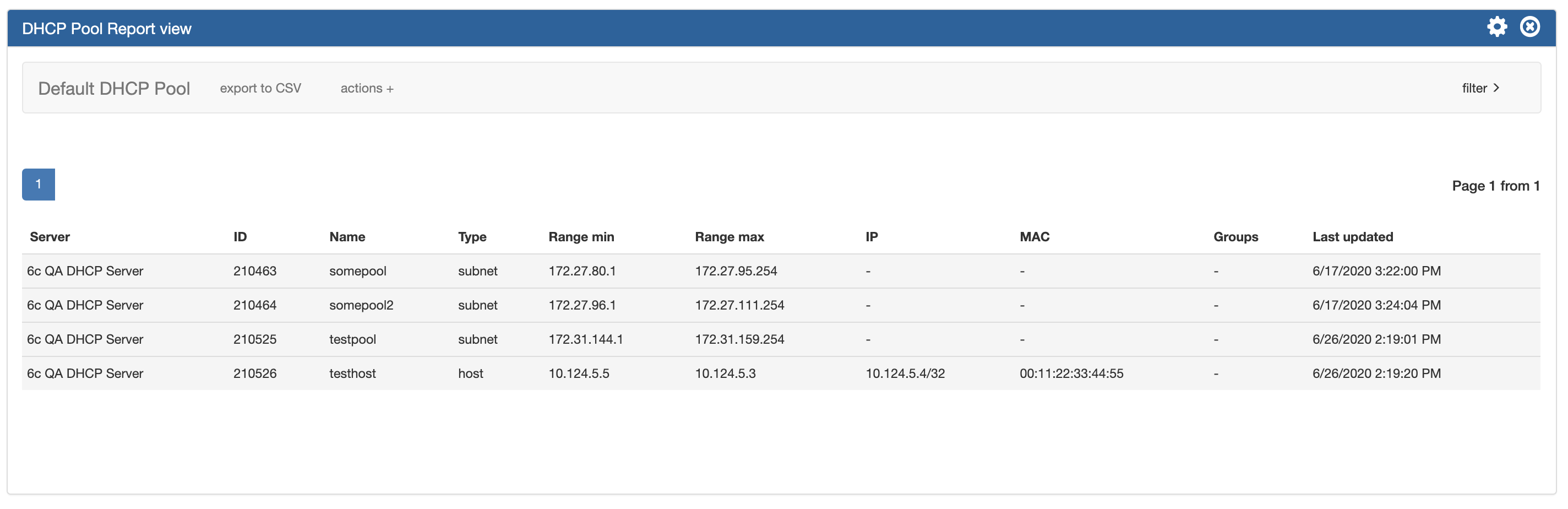Select the testpool pool entry
This screenshot has width=1568, height=509.
pos(352,339)
